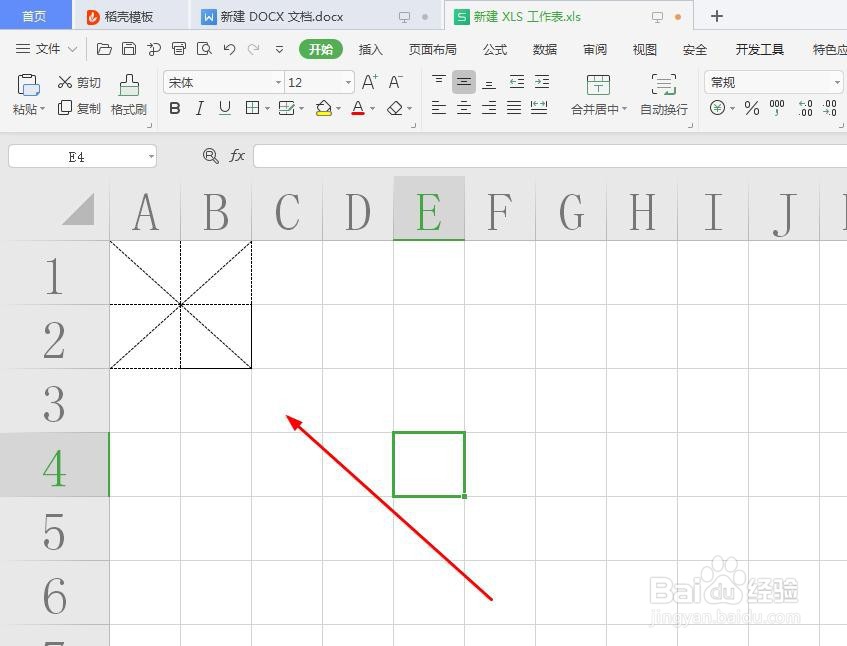
Task: Expand the 合并居中 merge dropdown
Action: coord(624,109)
